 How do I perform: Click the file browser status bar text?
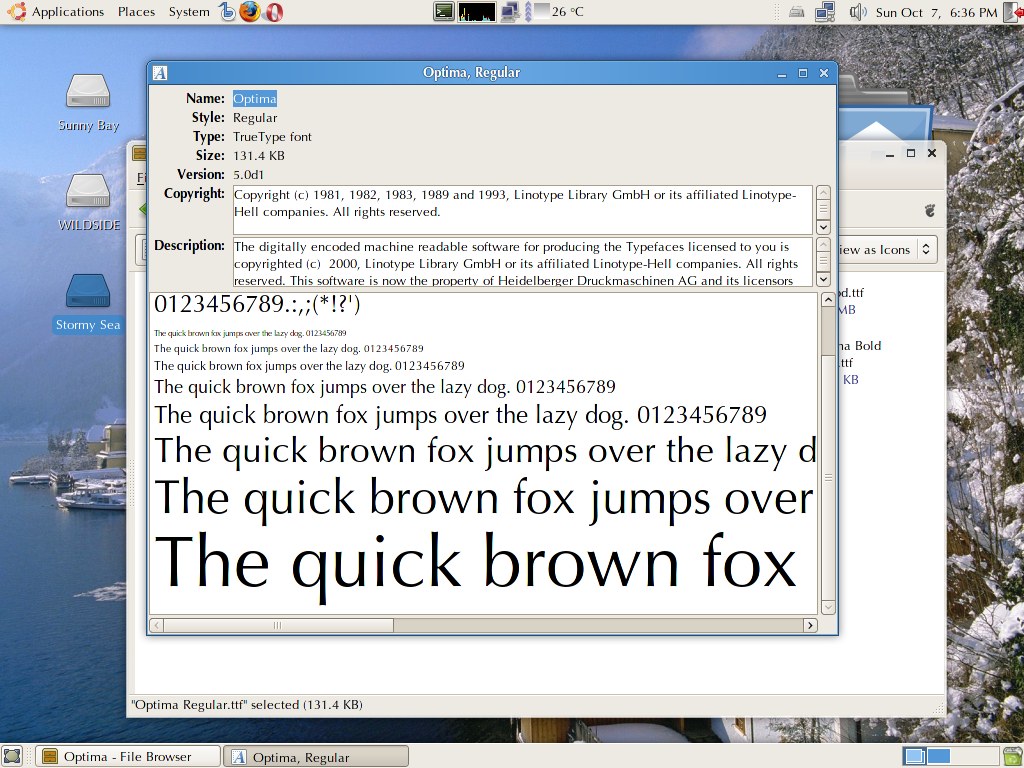point(247,705)
